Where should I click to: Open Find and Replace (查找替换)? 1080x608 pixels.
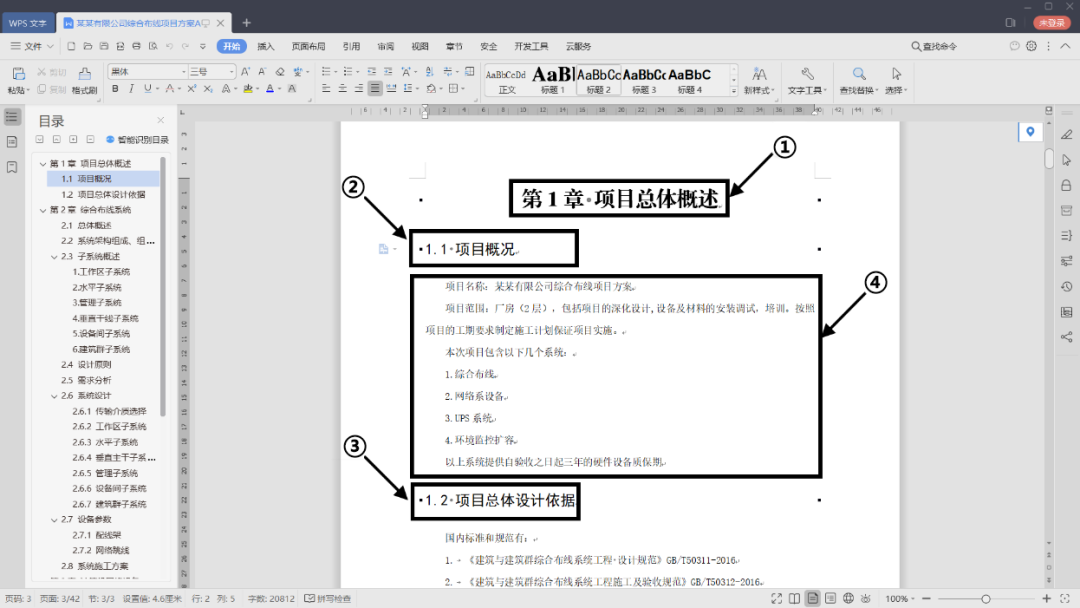858,80
